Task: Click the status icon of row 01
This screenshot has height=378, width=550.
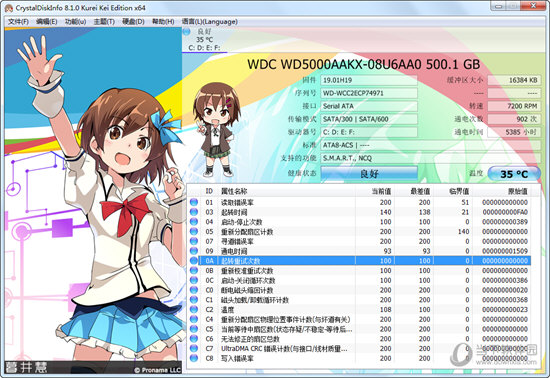Action: [x=194, y=202]
